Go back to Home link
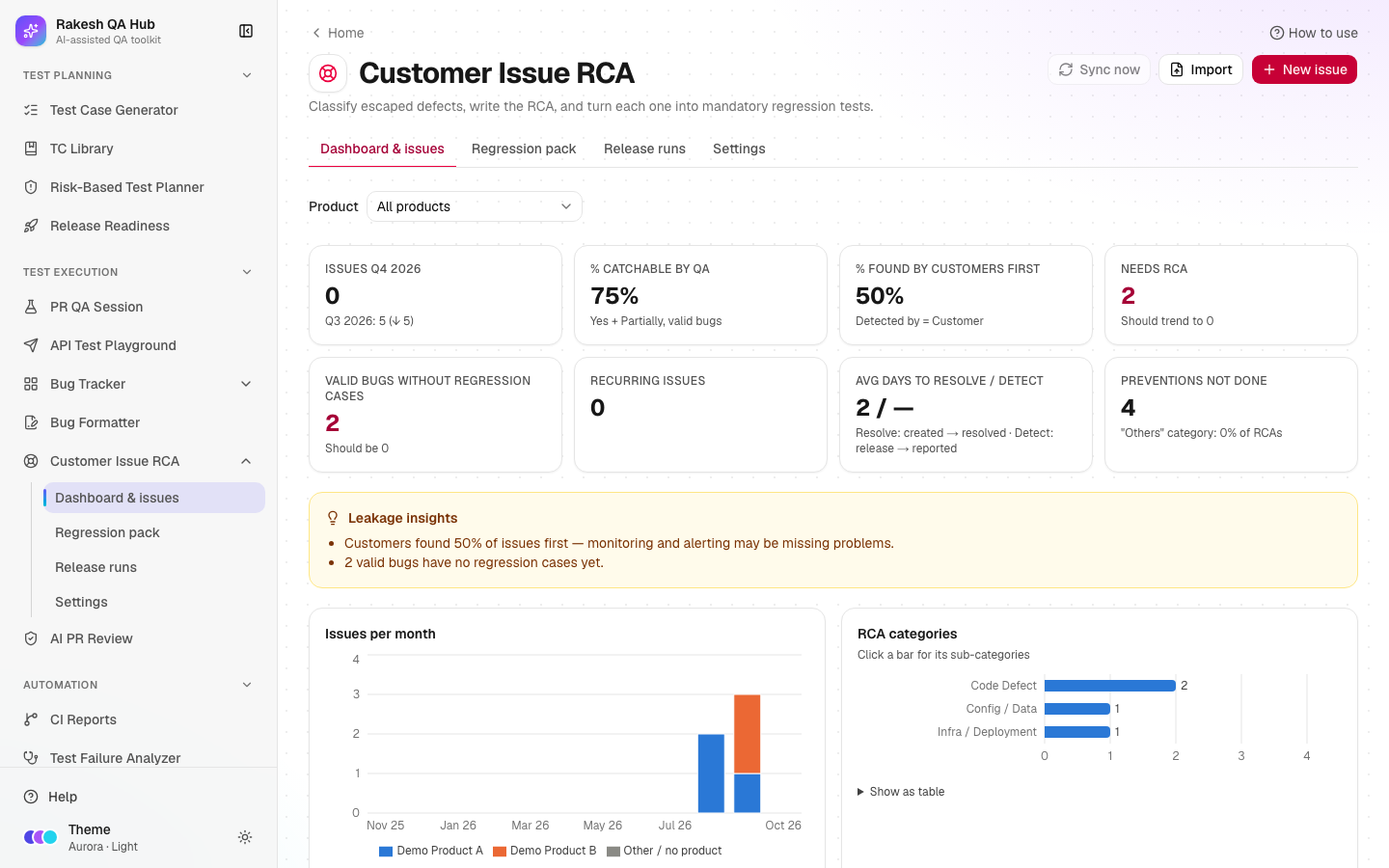This screenshot has height=868, width=1389. click(338, 33)
